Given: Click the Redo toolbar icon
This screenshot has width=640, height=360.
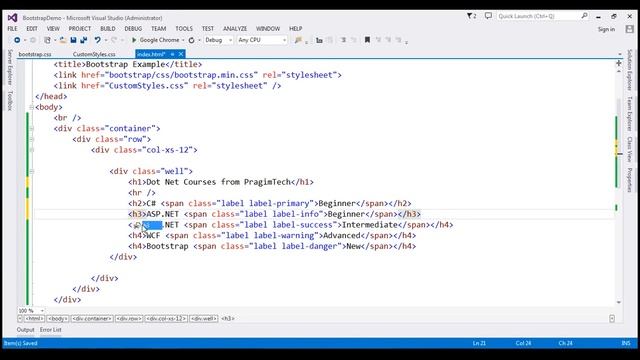Looking at the screenshot, I should [114, 40].
